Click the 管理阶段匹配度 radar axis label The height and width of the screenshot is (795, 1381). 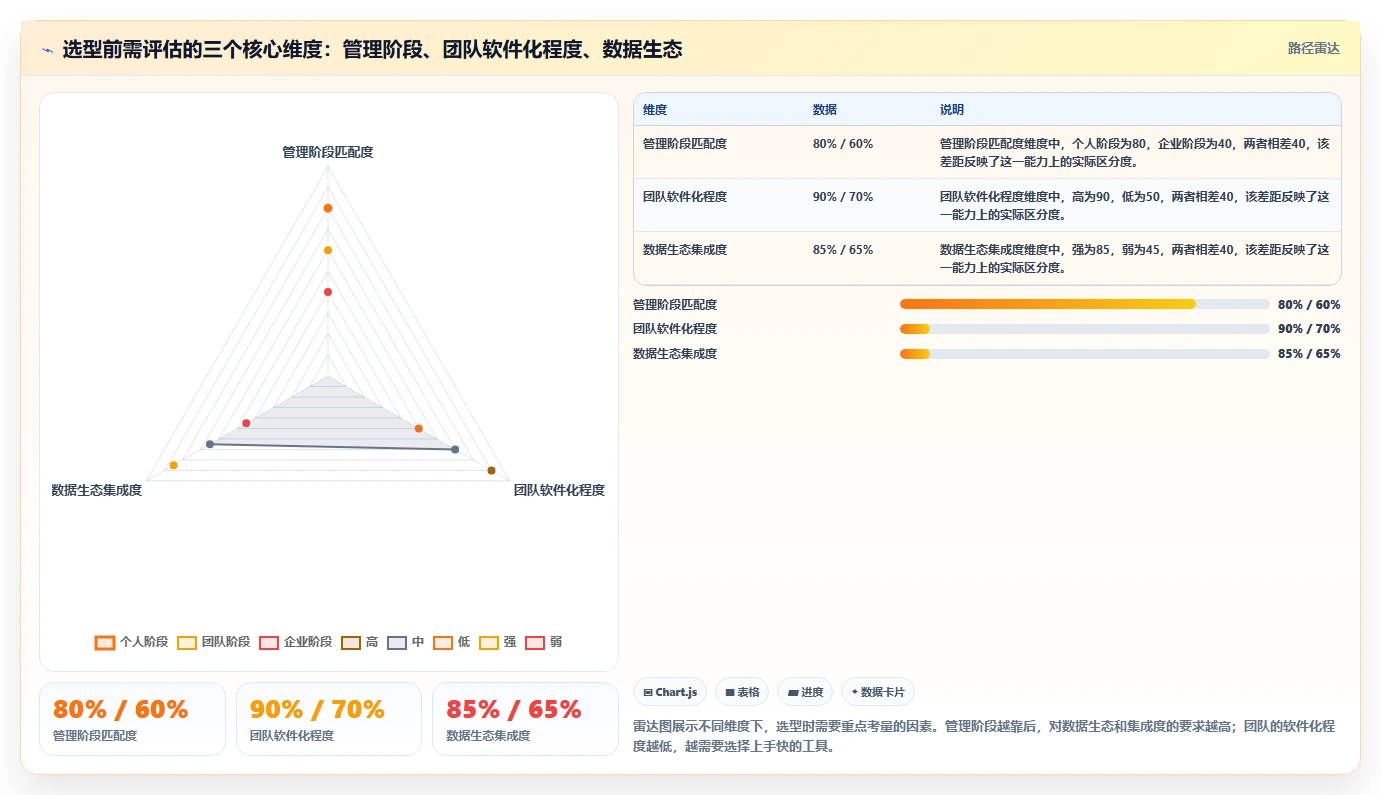click(328, 152)
